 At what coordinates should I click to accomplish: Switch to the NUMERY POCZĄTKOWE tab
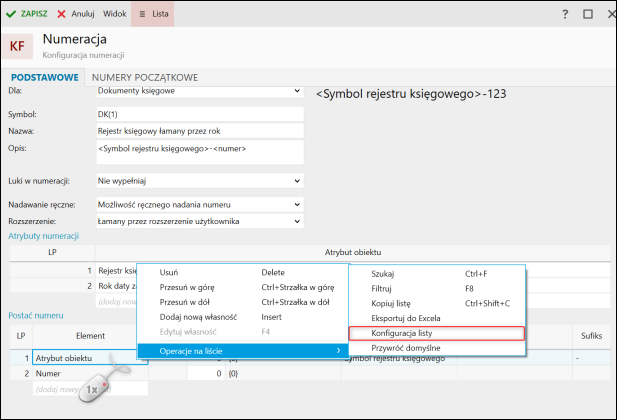[x=145, y=78]
